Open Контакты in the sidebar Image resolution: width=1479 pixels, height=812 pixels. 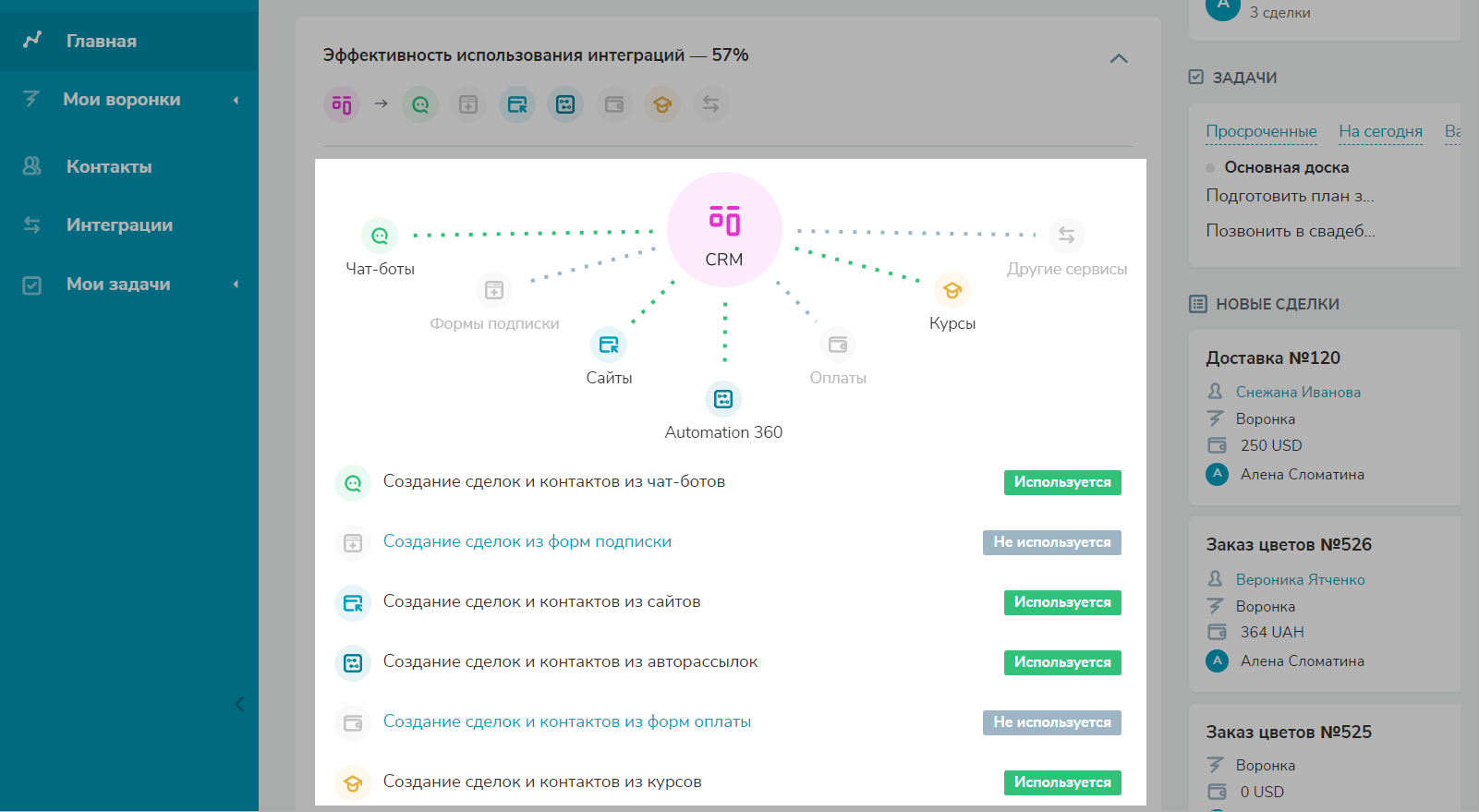pos(109,167)
